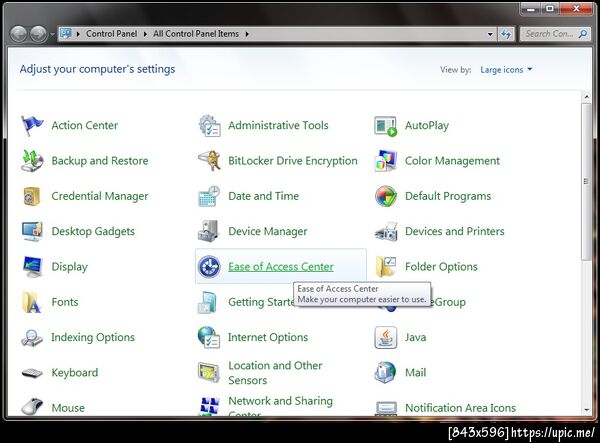The width and height of the screenshot is (600, 443).
Task: Go forward with the Forward arrow button
Action: [x=39, y=34]
